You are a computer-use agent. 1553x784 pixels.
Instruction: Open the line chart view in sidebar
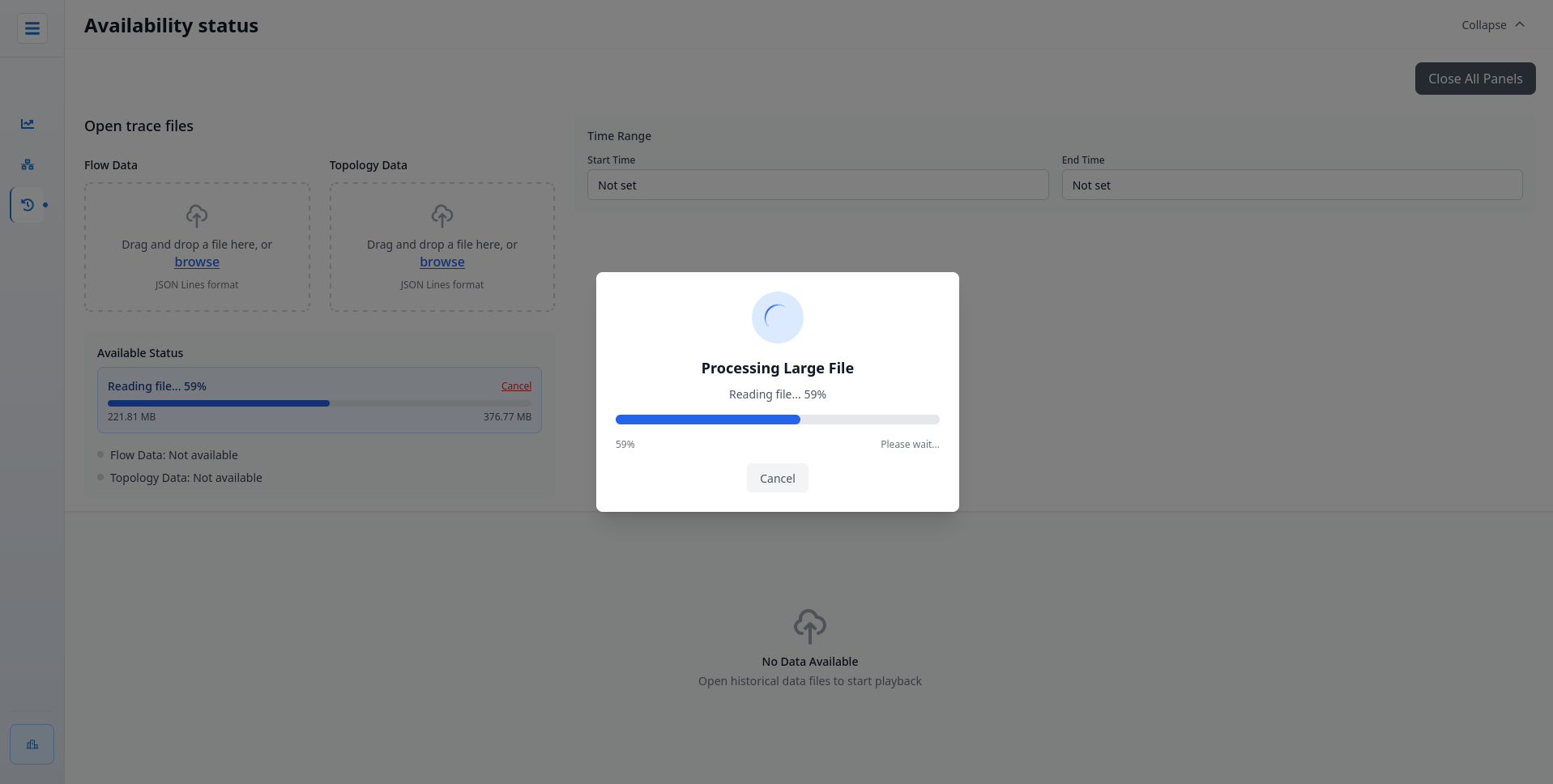point(28,124)
